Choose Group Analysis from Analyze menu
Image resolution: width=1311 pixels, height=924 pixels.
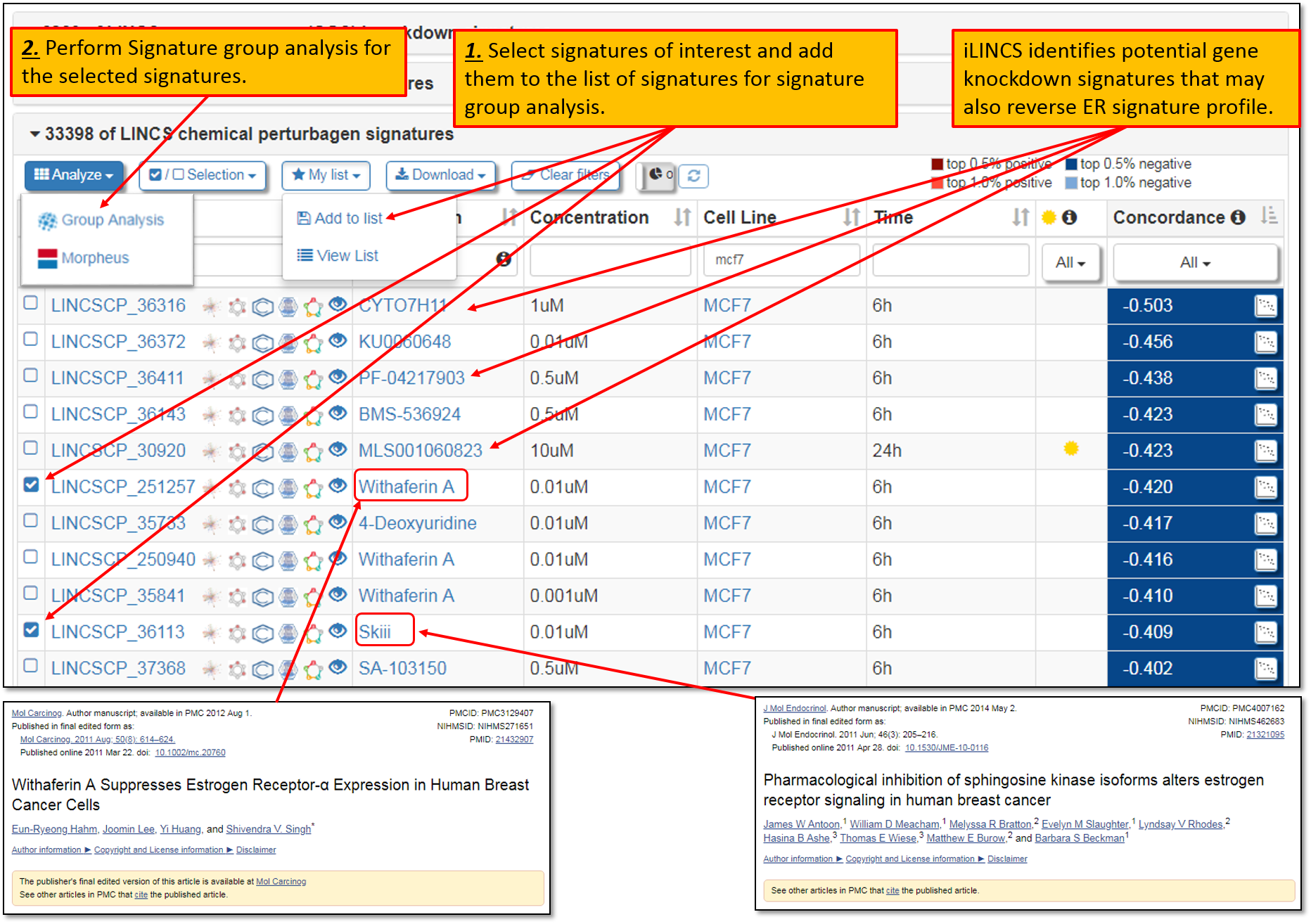tap(112, 220)
